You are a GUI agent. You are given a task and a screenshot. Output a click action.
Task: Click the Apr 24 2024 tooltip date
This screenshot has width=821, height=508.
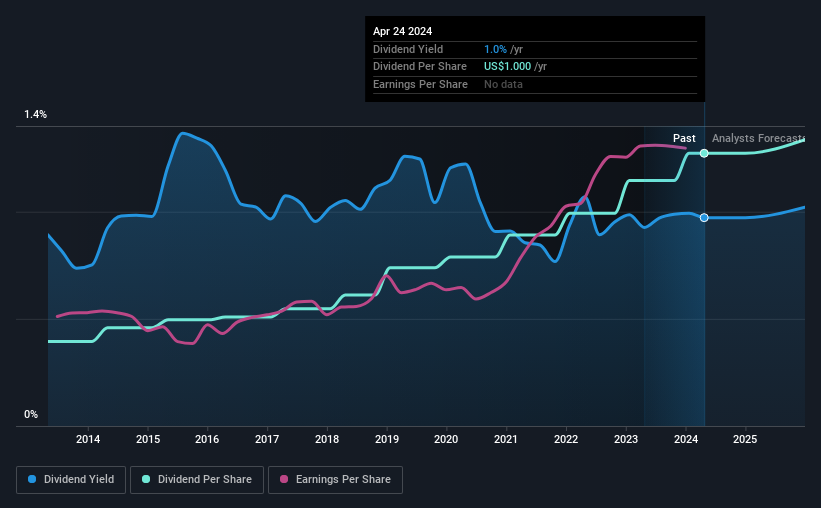(x=403, y=31)
